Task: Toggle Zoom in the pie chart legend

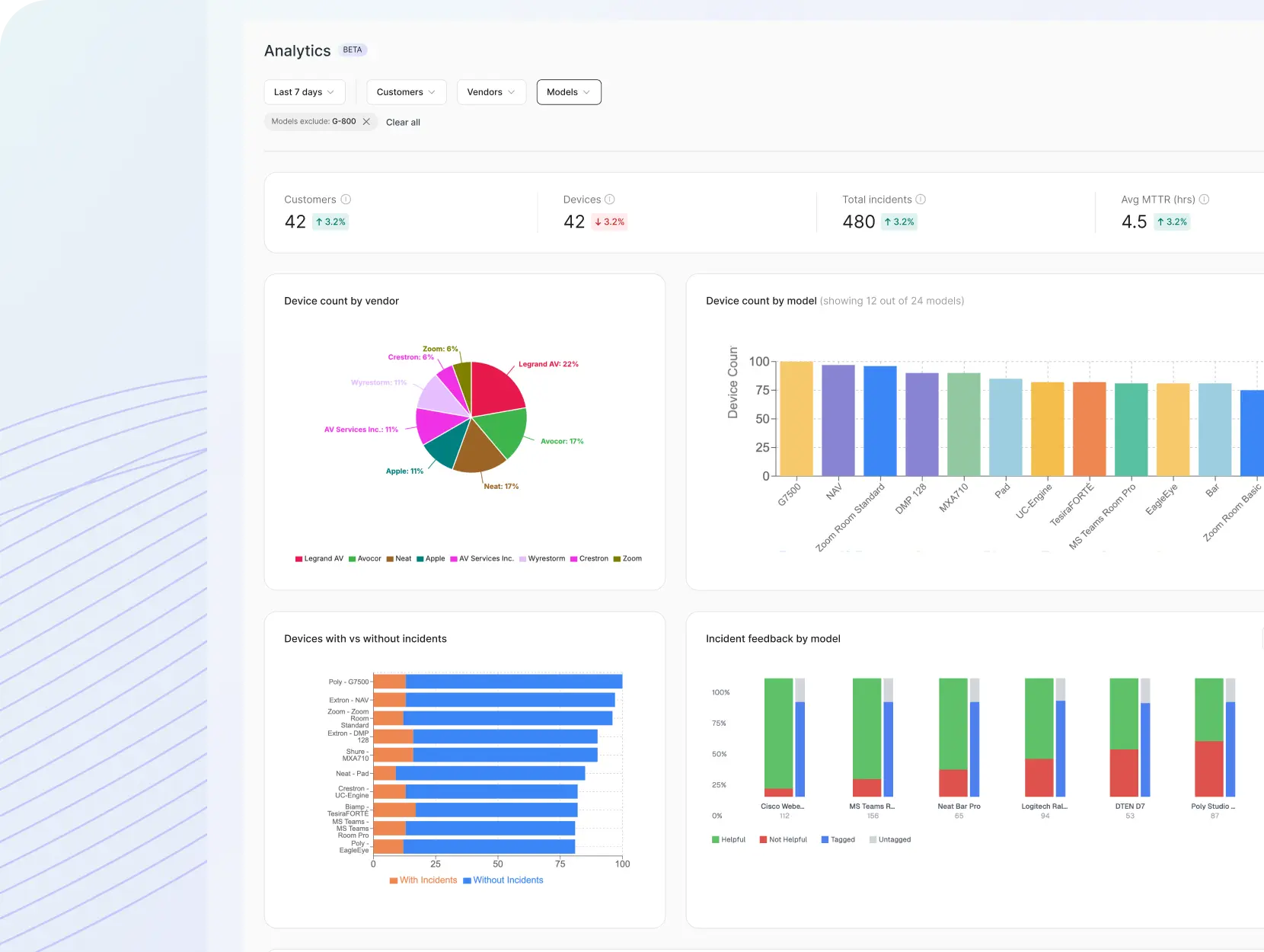Action: coord(627,559)
